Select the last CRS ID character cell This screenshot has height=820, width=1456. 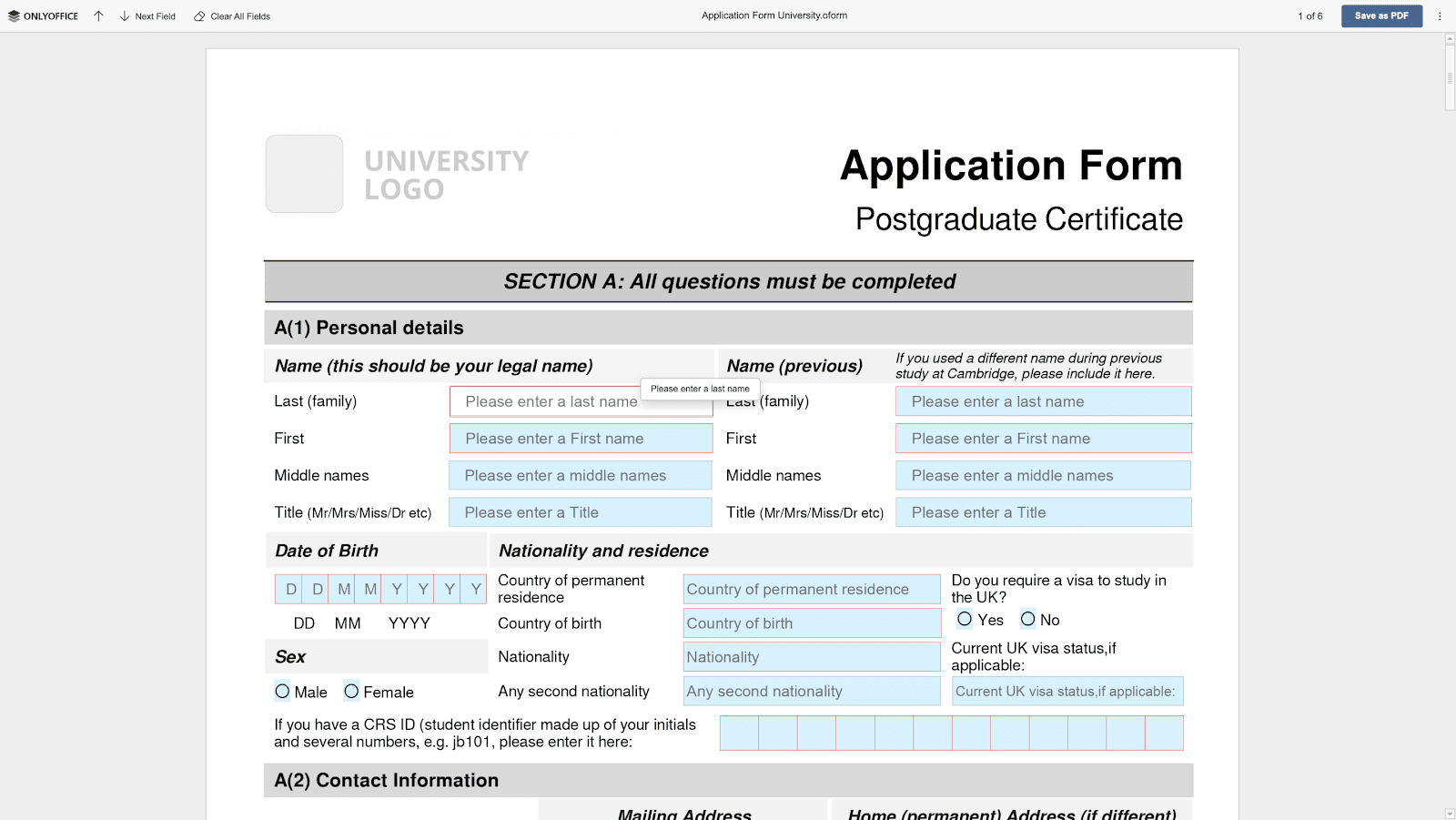(1164, 734)
